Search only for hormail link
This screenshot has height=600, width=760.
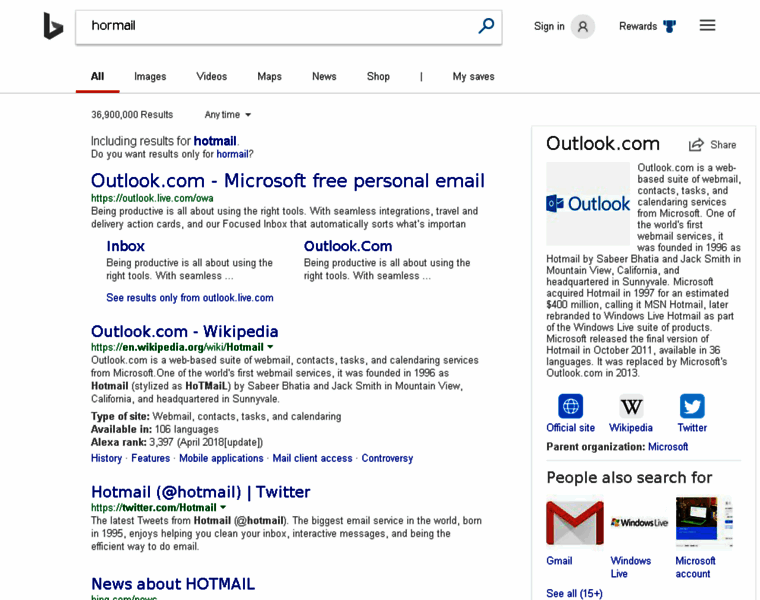tap(232, 154)
